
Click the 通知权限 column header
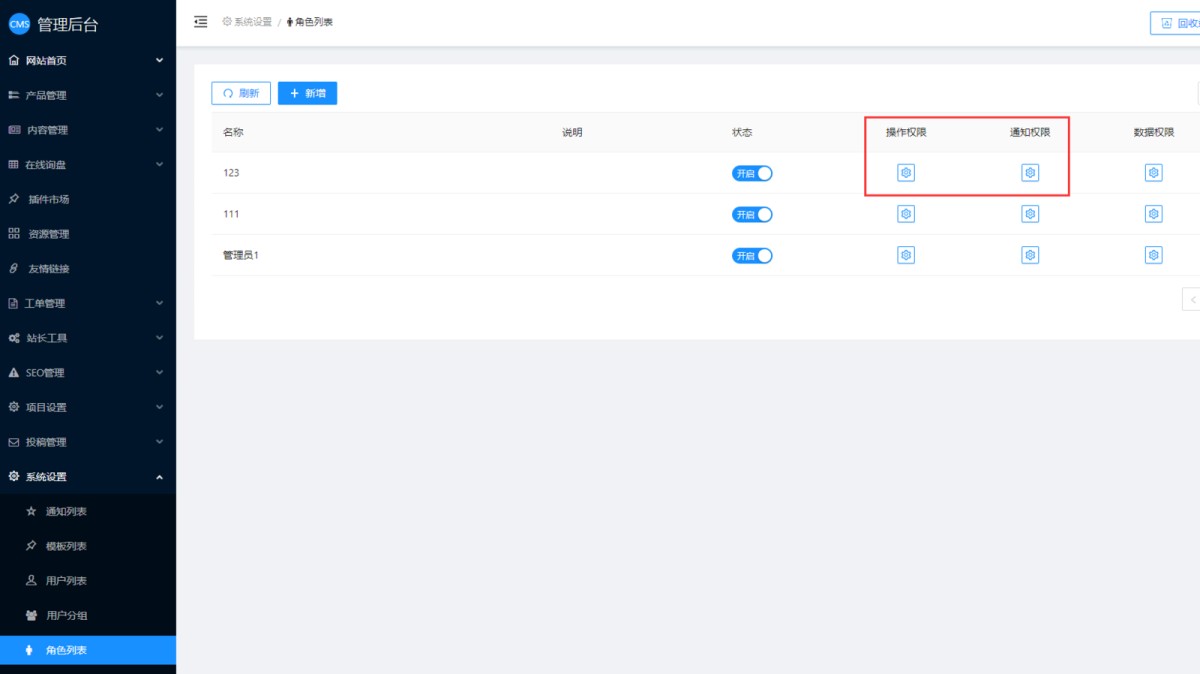click(x=1030, y=132)
